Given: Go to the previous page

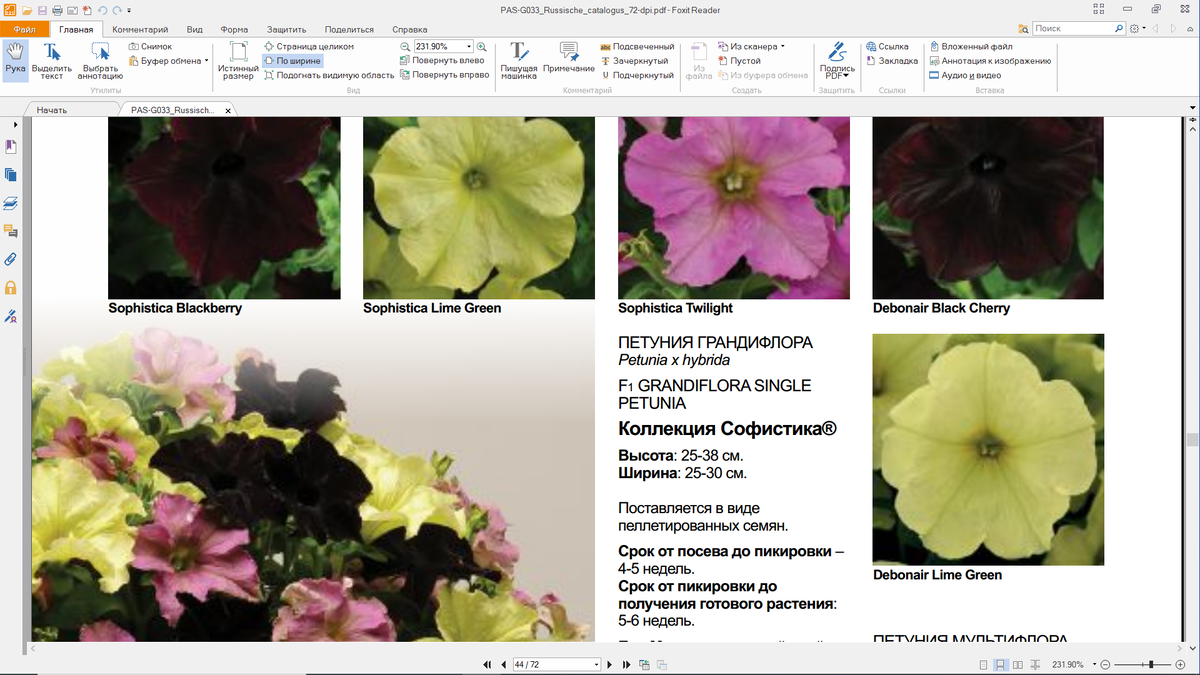Looking at the screenshot, I should [x=503, y=665].
